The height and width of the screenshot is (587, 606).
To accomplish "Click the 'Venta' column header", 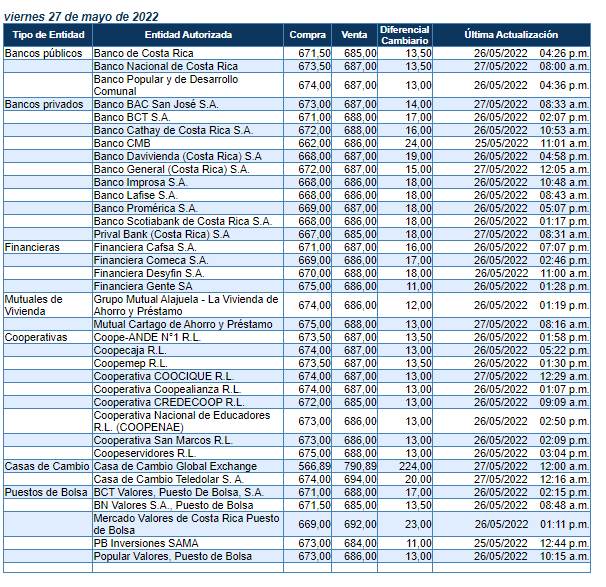I will (354, 35).
